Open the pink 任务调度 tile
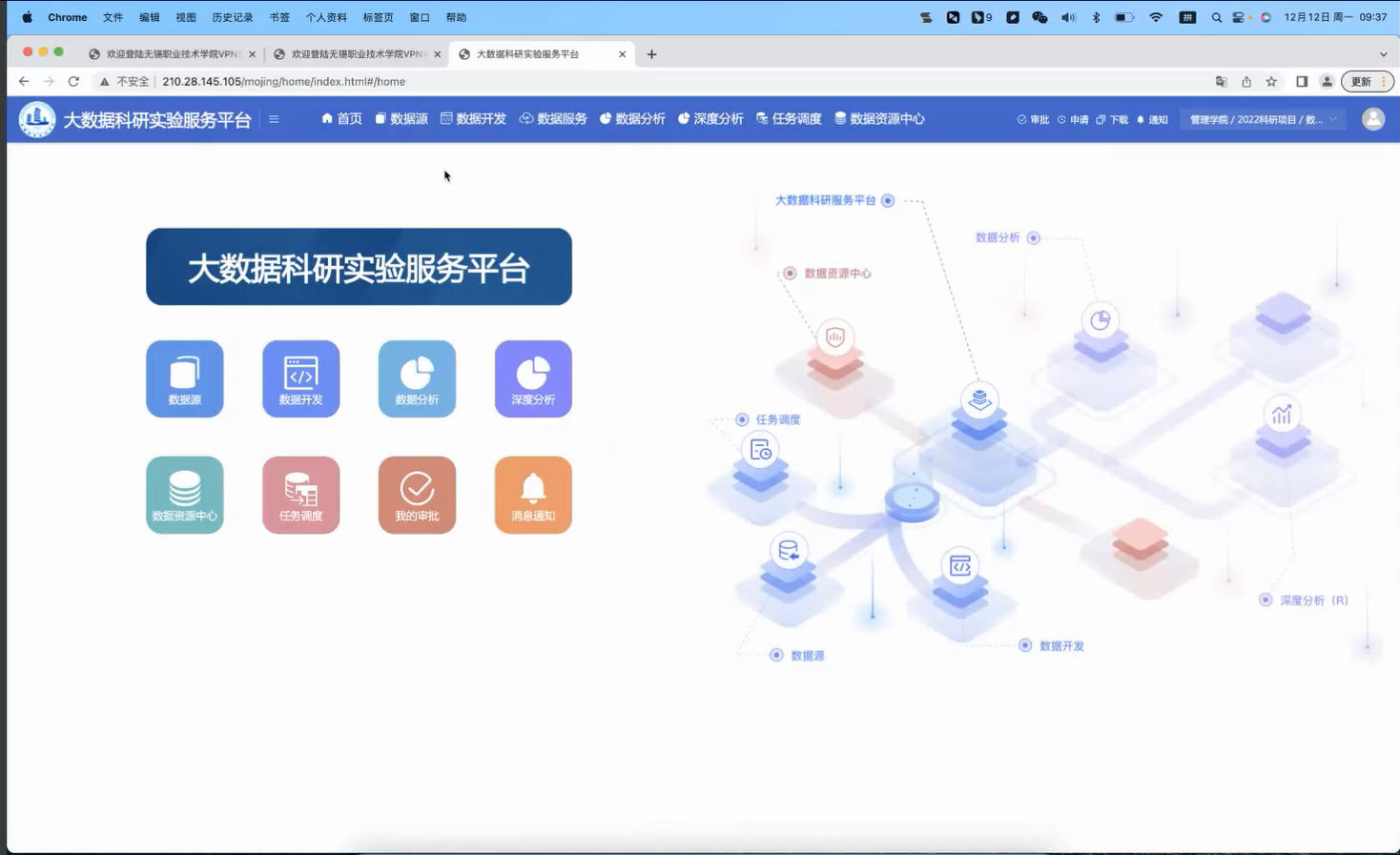Screen dimensions: 1400x855 [x=300, y=495]
